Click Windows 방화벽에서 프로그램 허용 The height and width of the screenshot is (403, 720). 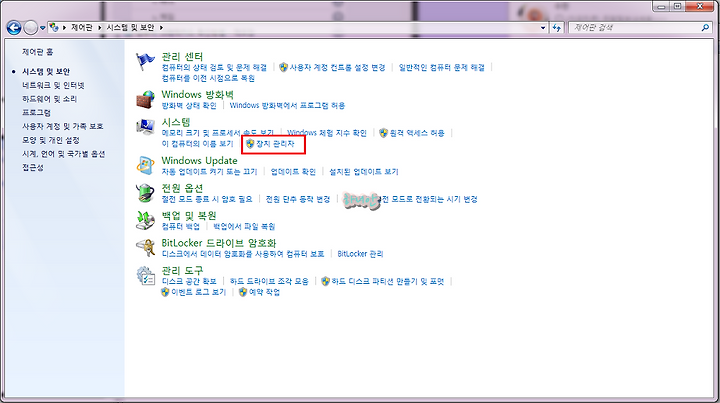(x=287, y=106)
